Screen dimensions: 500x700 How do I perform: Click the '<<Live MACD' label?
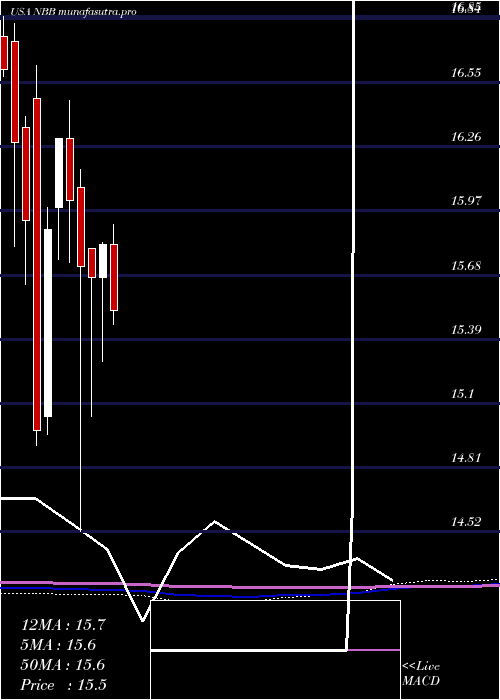421,674
